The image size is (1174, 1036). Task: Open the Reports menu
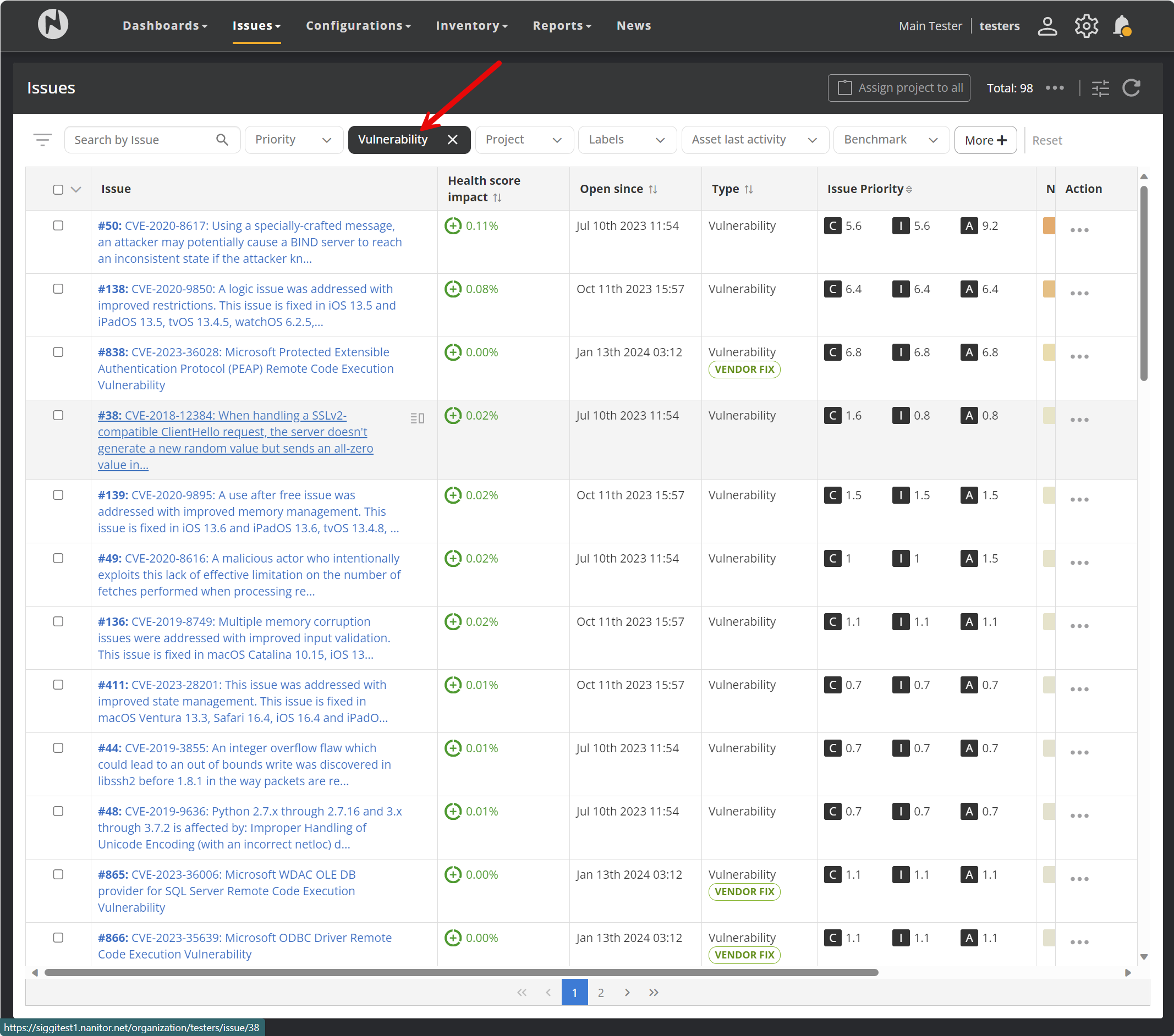click(x=561, y=25)
